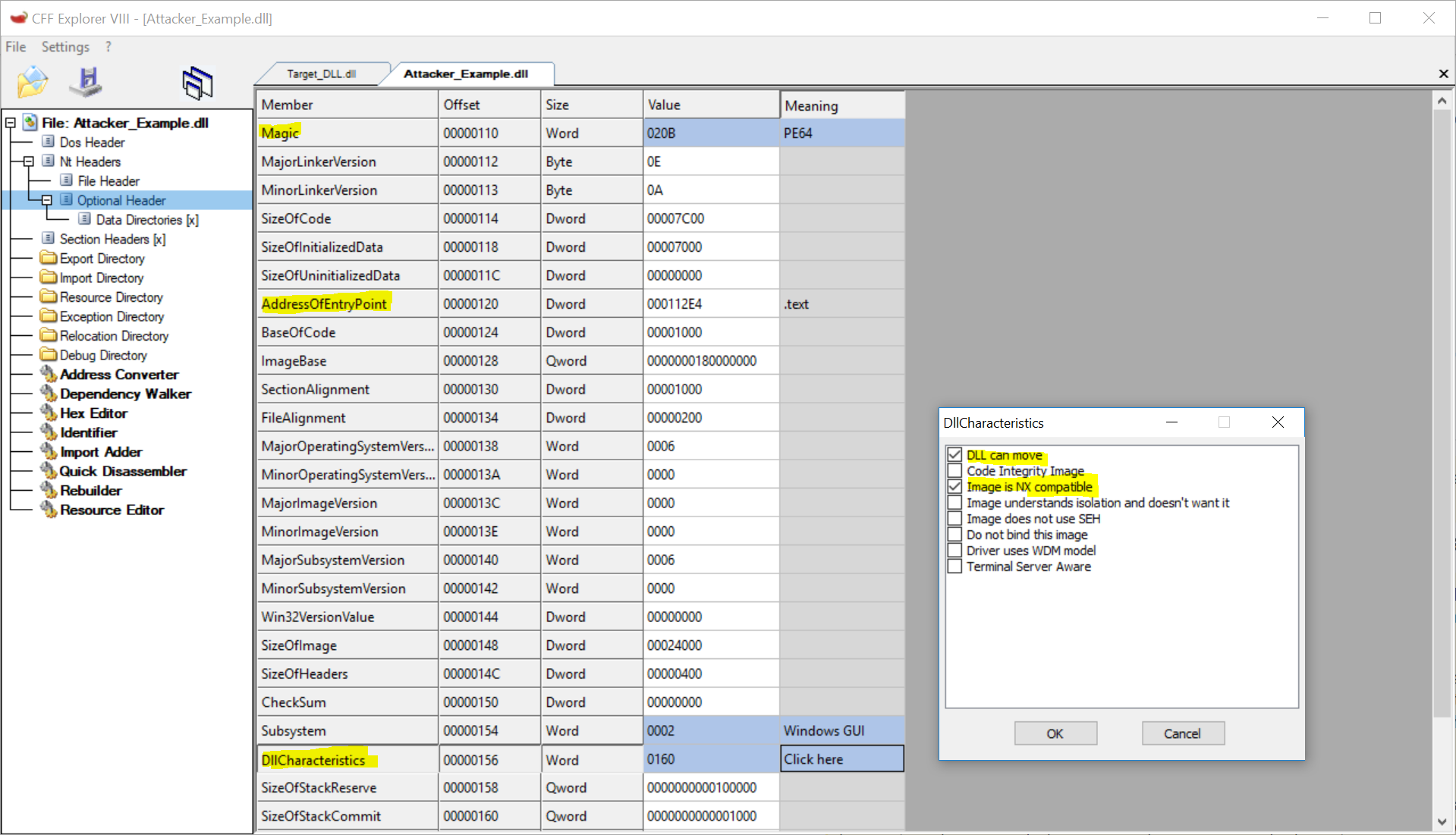This screenshot has width=1456, height=835.
Task: Select the Subsystem value 0002 cell
Action: (711, 731)
